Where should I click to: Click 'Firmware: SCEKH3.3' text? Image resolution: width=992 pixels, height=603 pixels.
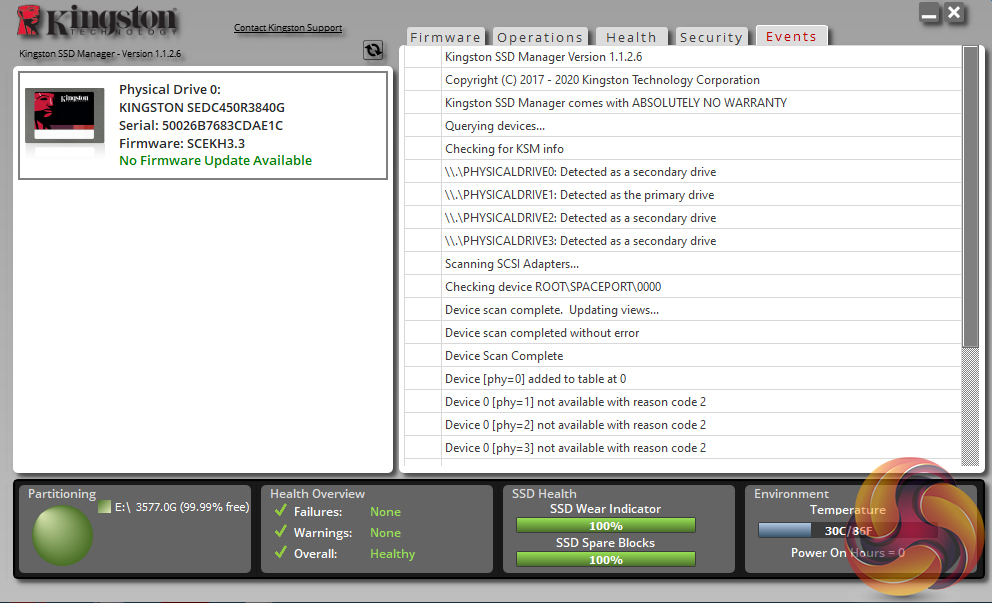(x=182, y=144)
